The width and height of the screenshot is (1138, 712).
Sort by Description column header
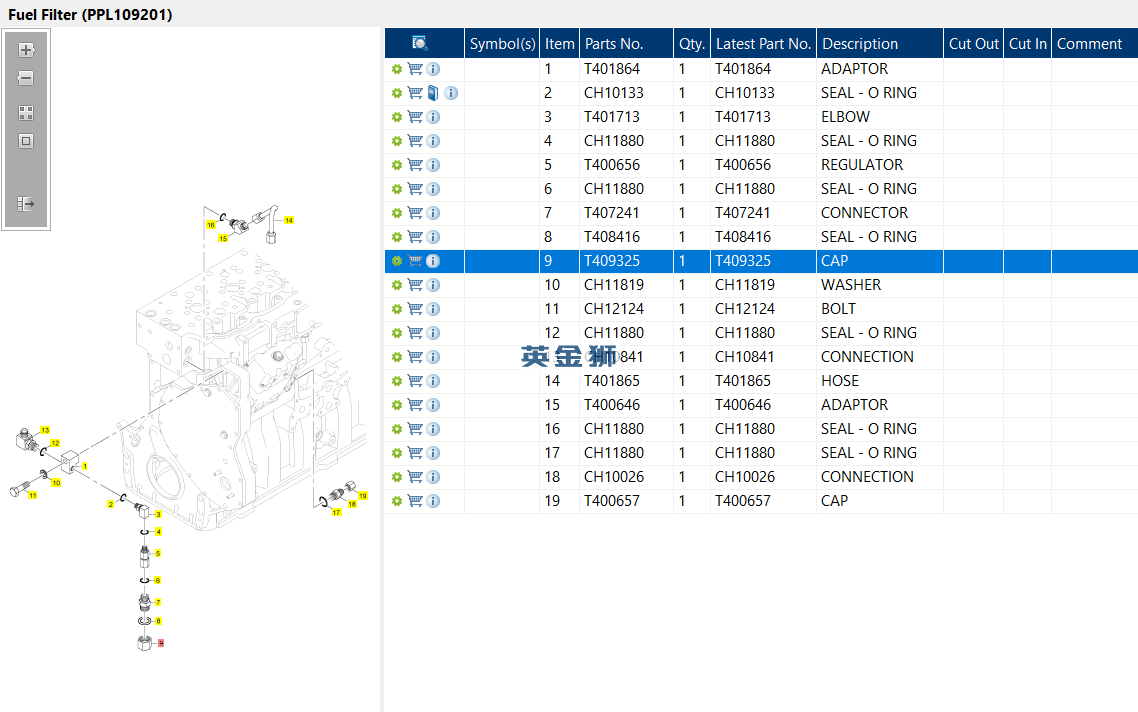pos(880,44)
